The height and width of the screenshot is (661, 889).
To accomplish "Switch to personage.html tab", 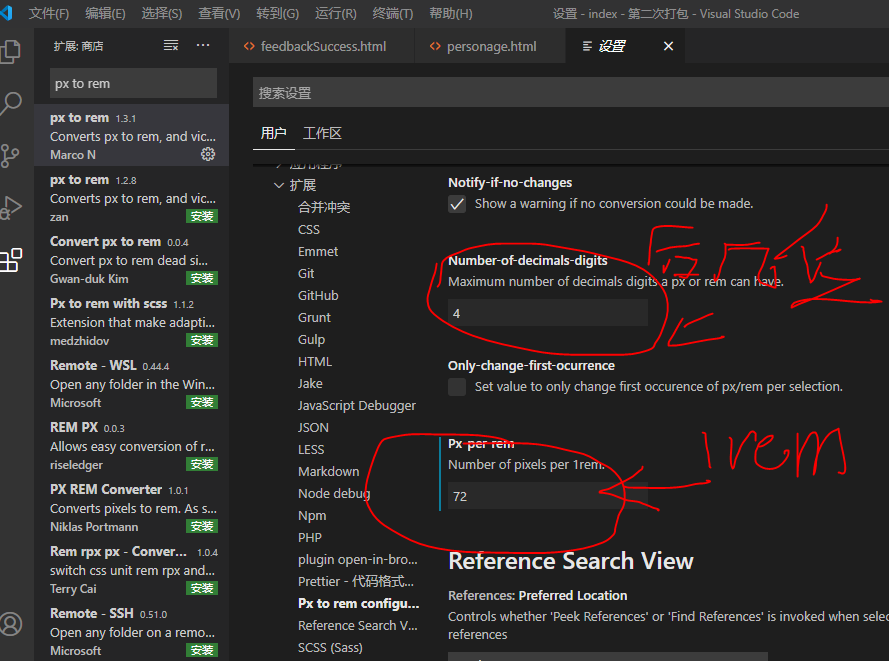I will pyautogui.click(x=490, y=46).
